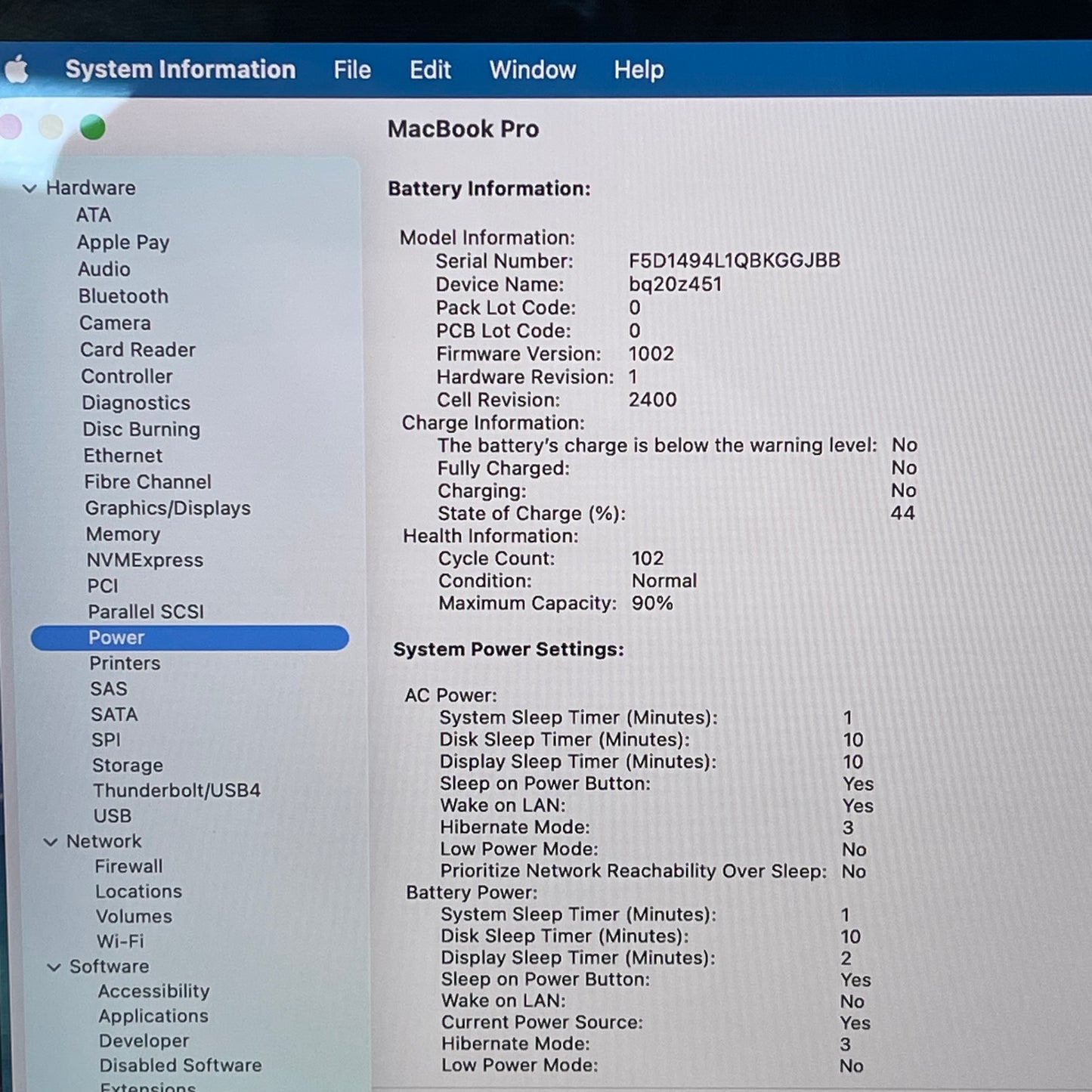Click the State of Charge value 44
This screenshot has width=1092, height=1092.
point(903,513)
